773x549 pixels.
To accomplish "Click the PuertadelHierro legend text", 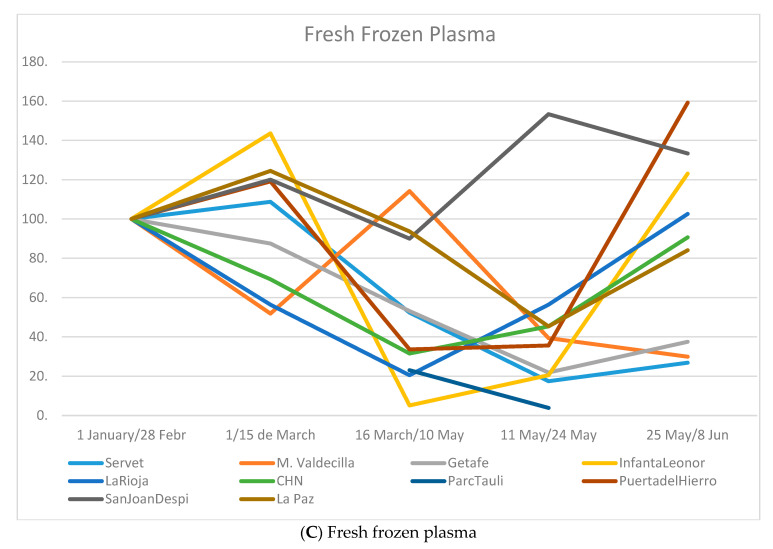I will [668, 481].
